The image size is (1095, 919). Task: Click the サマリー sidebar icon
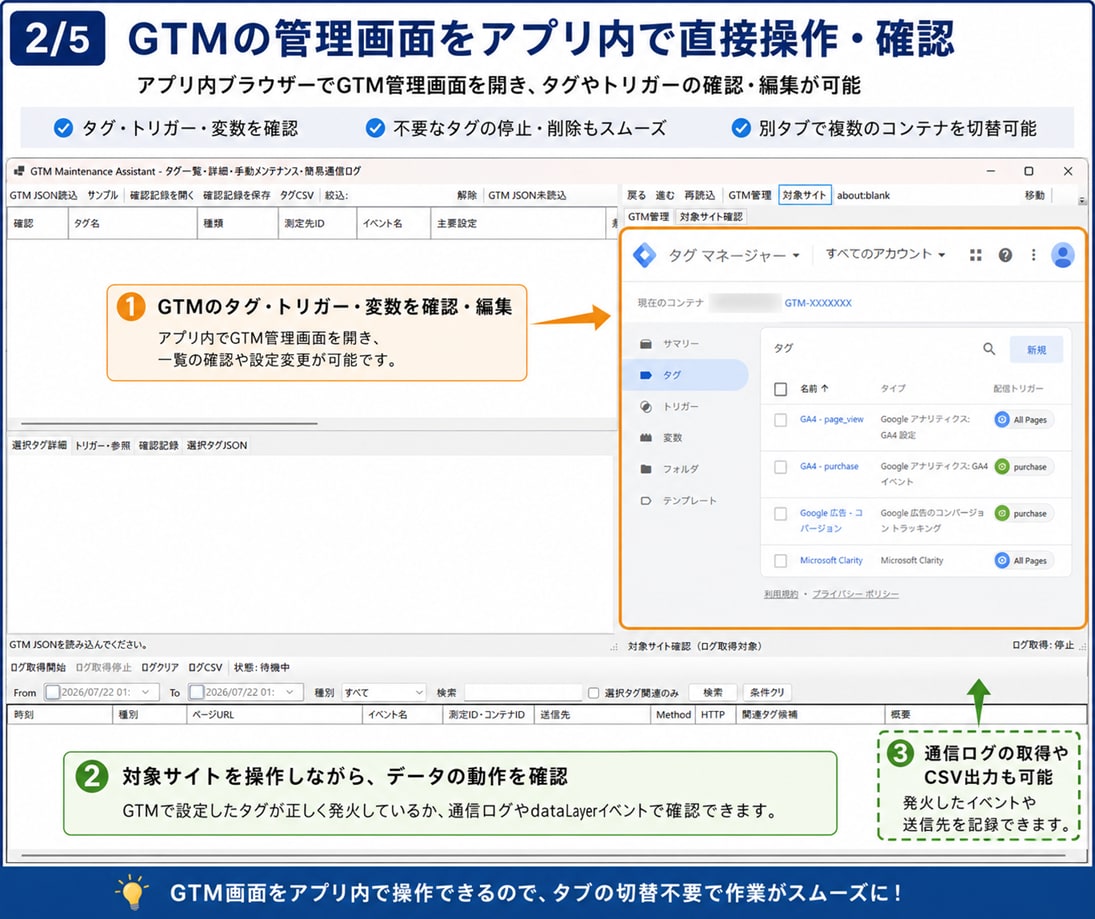coord(646,344)
